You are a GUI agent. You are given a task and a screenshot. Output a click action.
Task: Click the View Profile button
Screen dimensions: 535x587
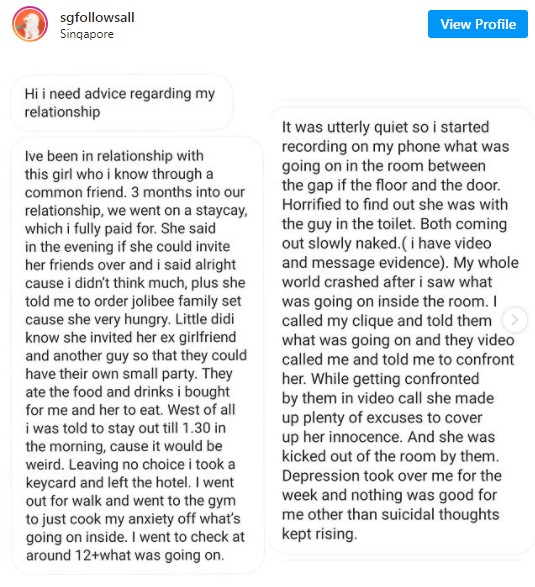coord(478,24)
